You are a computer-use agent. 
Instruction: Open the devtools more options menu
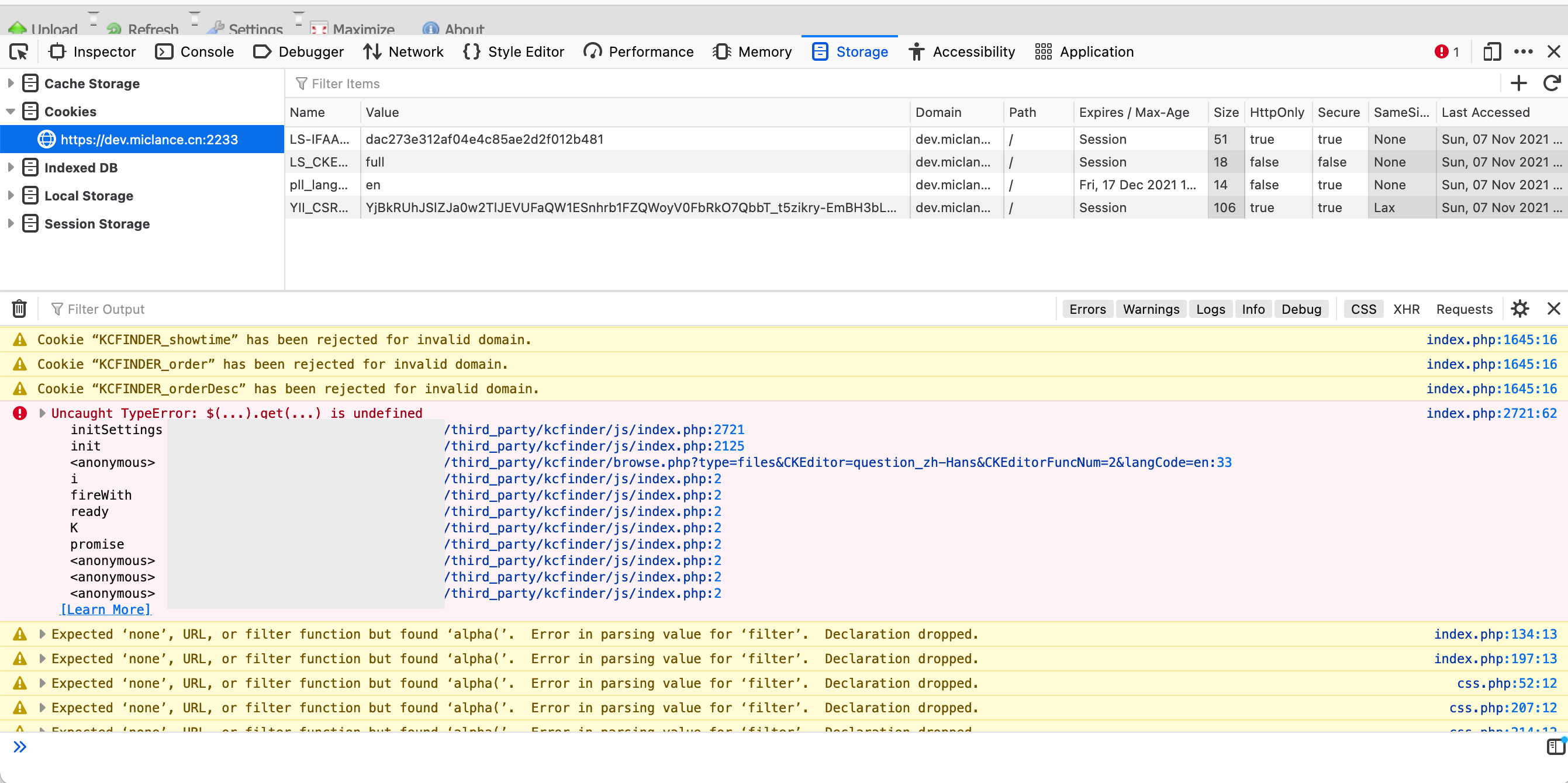pos(1523,53)
